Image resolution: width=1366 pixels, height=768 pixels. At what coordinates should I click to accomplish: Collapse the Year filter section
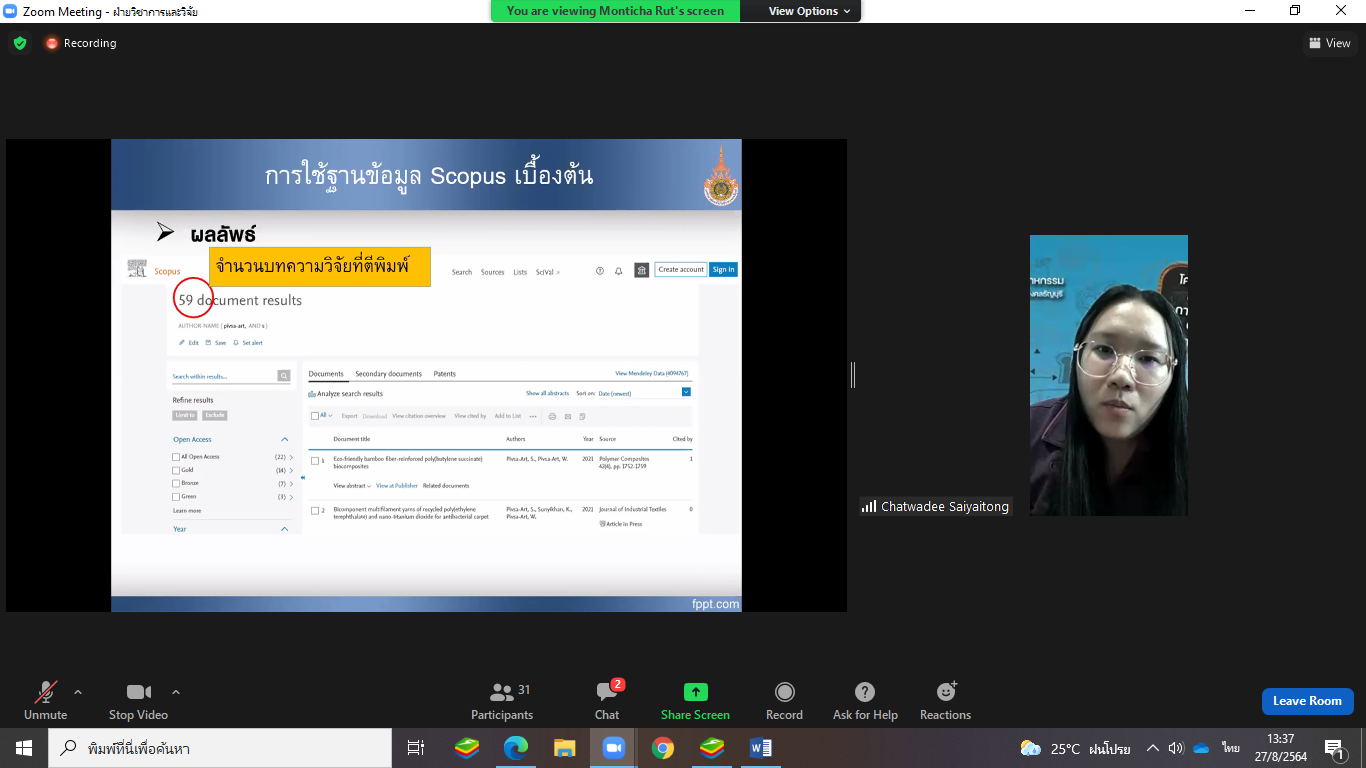285,529
